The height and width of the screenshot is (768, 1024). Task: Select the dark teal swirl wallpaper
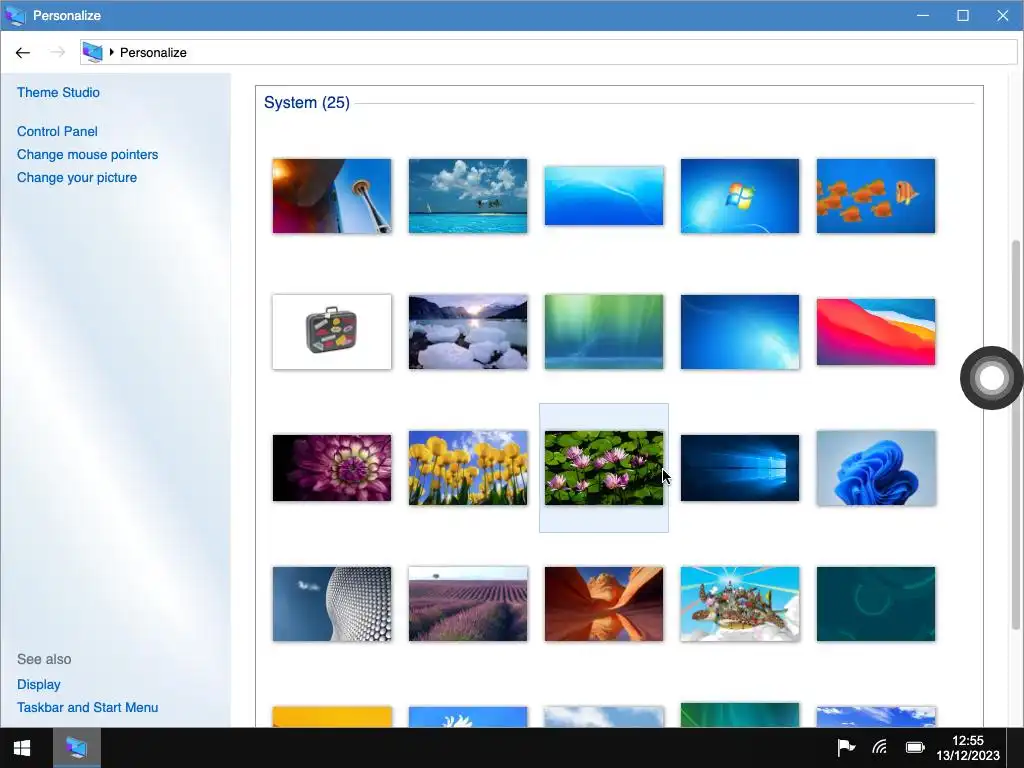[x=876, y=604]
